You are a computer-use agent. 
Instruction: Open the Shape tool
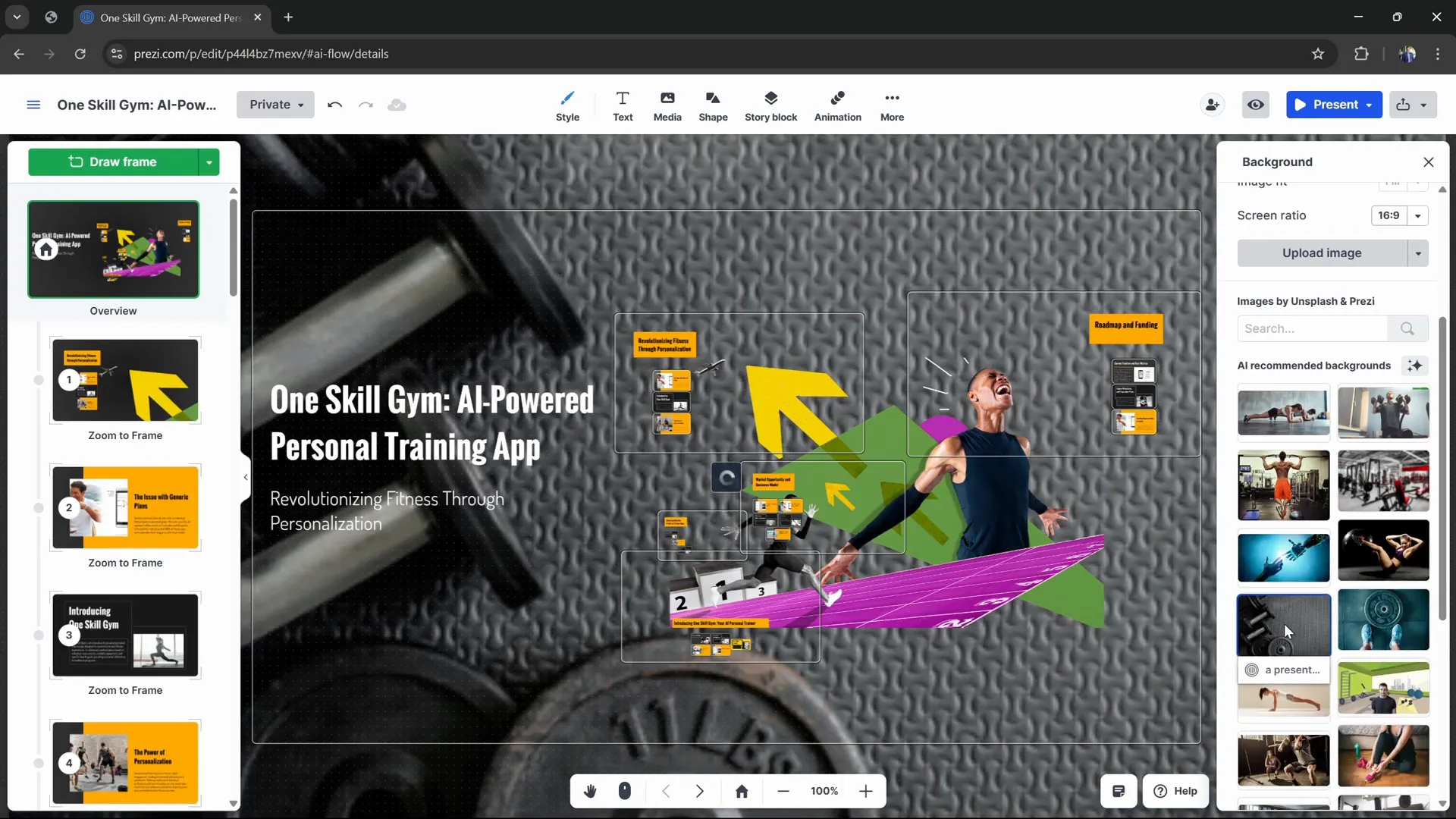point(713,106)
